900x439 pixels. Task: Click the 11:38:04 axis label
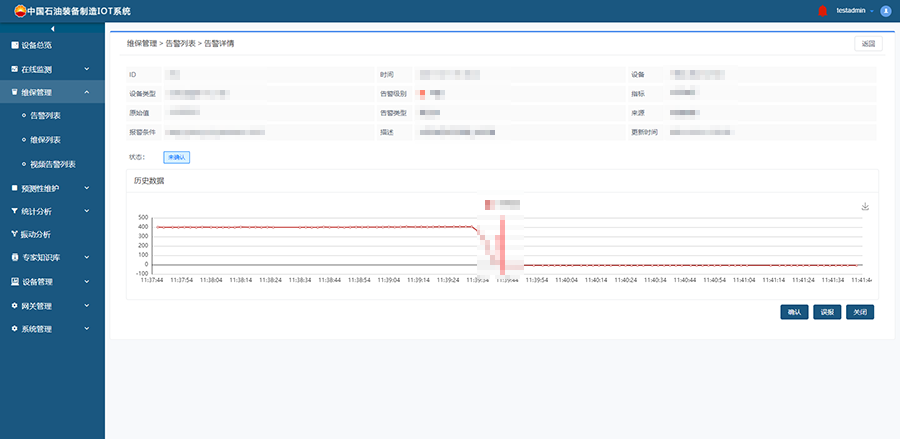(211, 280)
